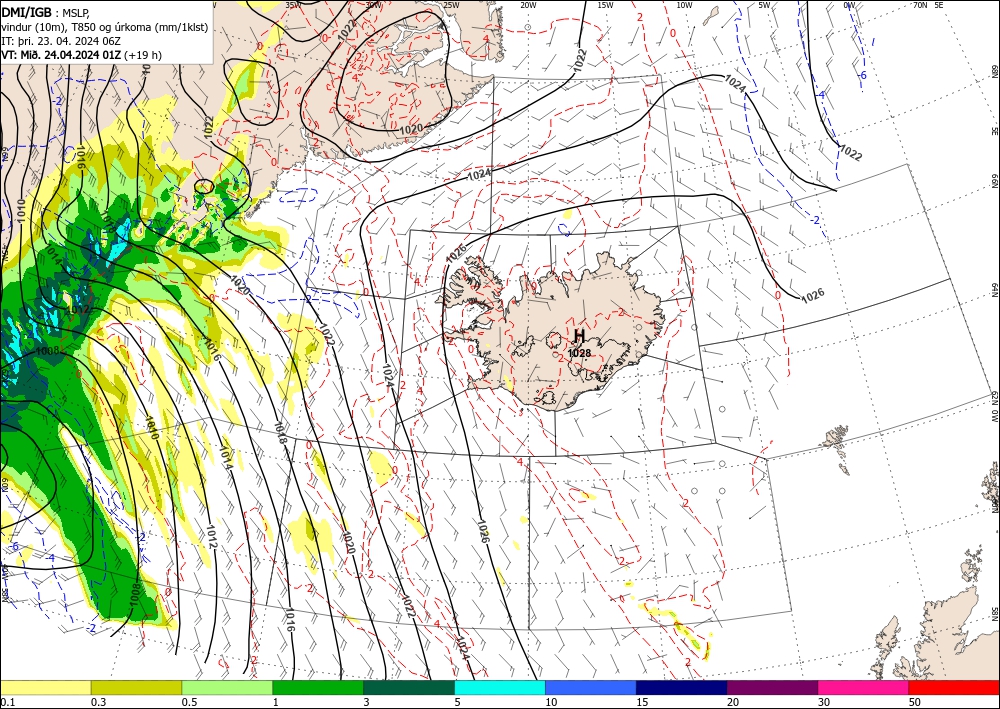
Task: Select the '1028' pressure value under H
Action: coord(579,353)
